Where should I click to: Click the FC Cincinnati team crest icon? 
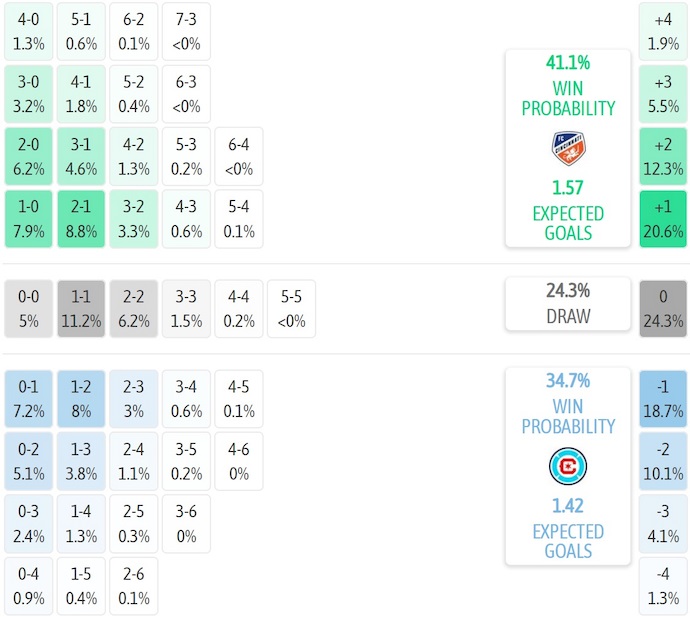click(x=567, y=149)
